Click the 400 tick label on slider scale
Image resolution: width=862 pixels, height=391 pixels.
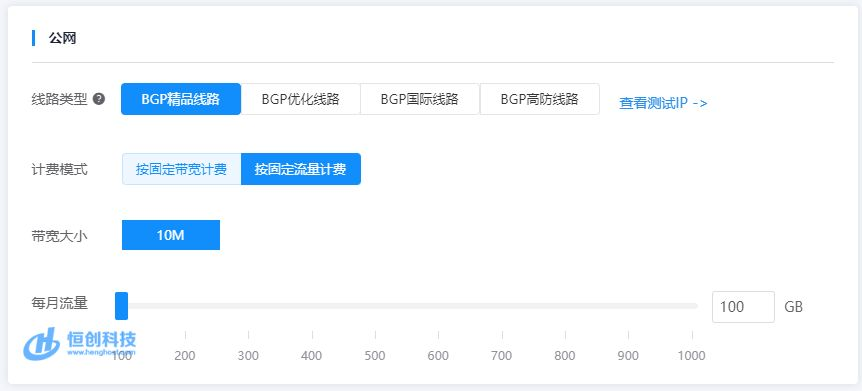[x=312, y=355]
